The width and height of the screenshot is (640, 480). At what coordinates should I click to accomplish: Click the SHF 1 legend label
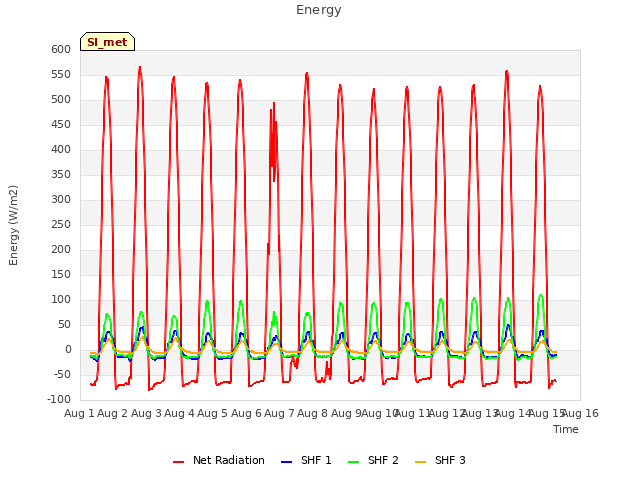pyautogui.click(x=316, y=460)
